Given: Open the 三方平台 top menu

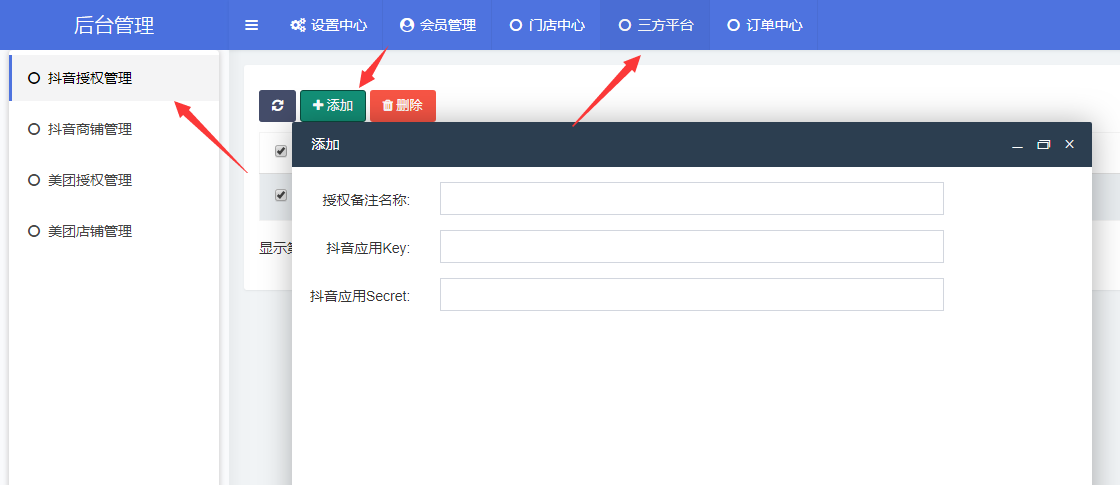Looking at the screenshot, I should click(x=656, y=25).
